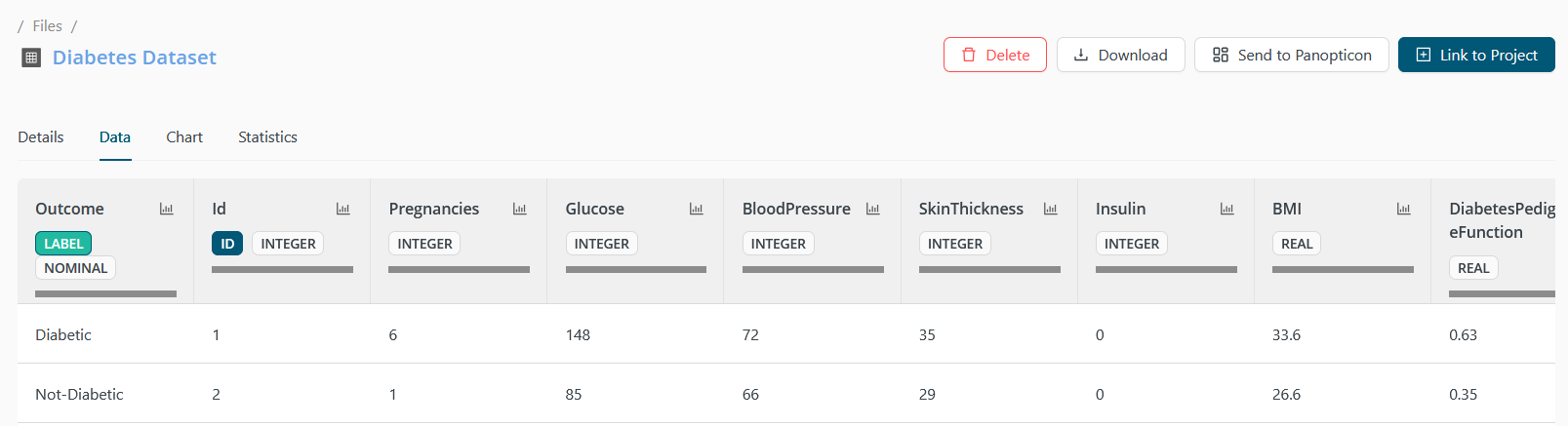Click the LABEL tag under Outcome

tap(63, 244)
